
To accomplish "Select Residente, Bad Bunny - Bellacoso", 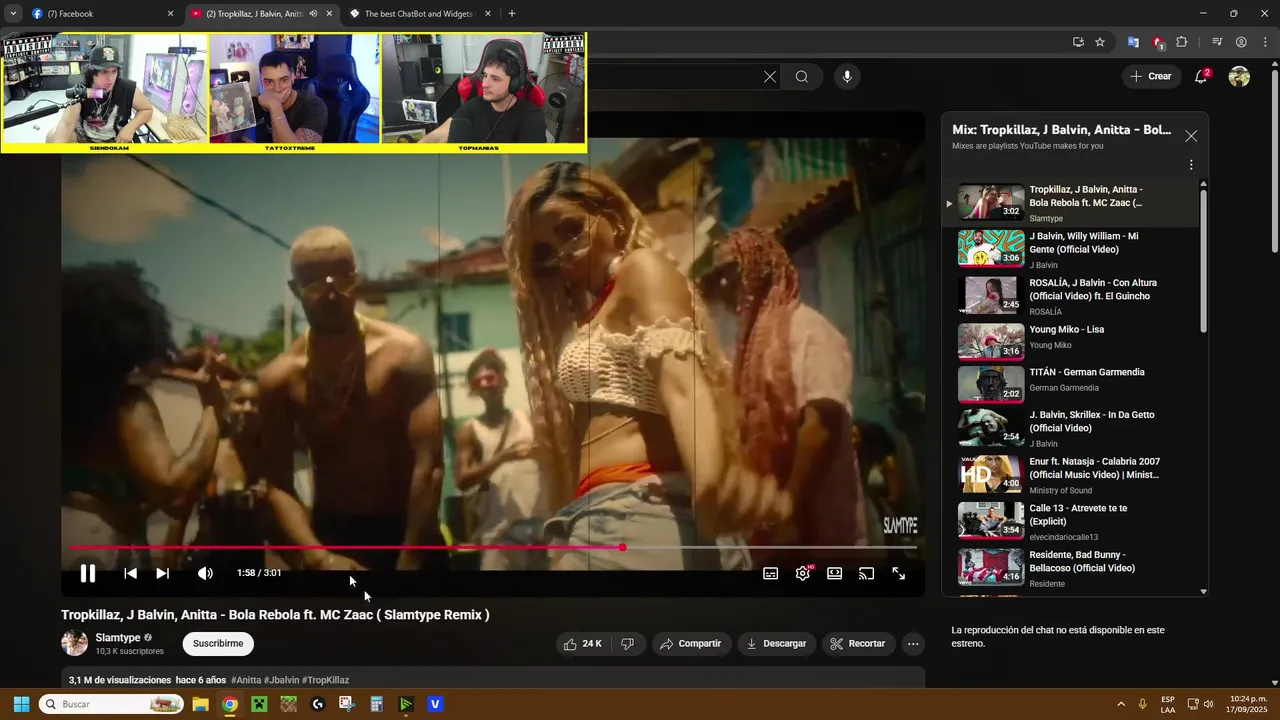I will point(1069,568).
